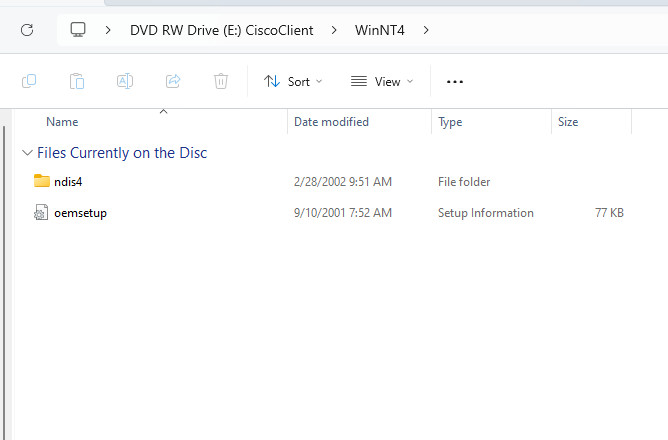This screenshot has width=668, height=440.
Task: Click the Delete trash icon
Action: tap(221, 81)
